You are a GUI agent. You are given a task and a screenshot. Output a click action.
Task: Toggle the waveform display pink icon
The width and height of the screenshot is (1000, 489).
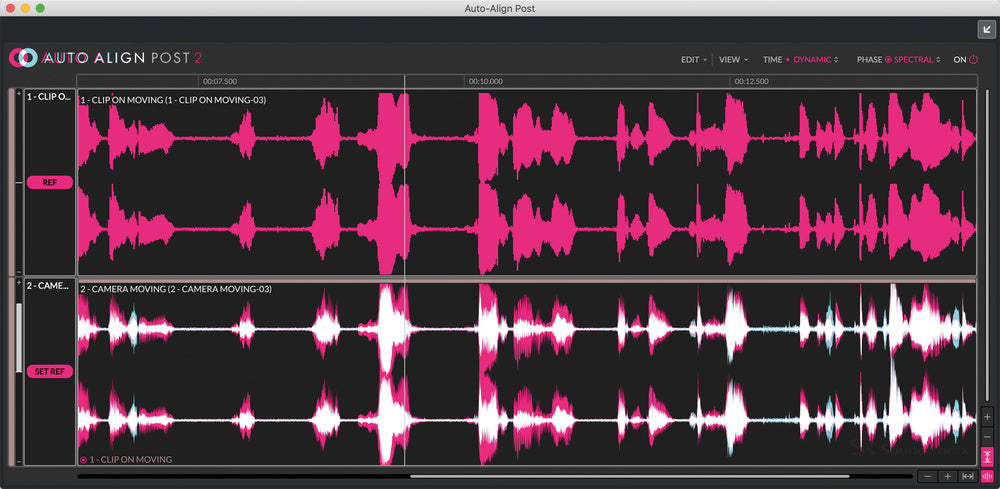pos(987,477)
